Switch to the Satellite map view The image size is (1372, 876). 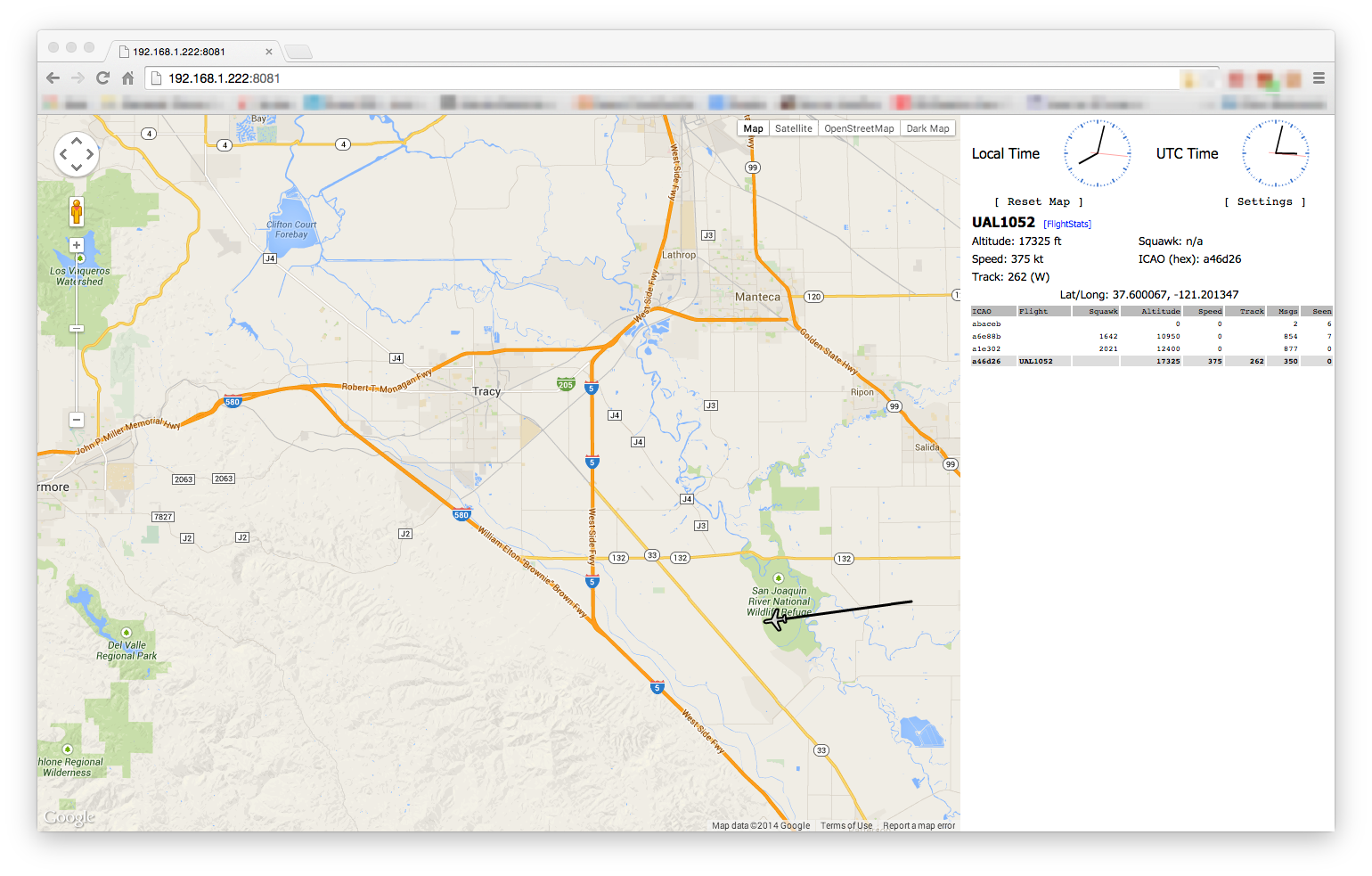(794, 128)
